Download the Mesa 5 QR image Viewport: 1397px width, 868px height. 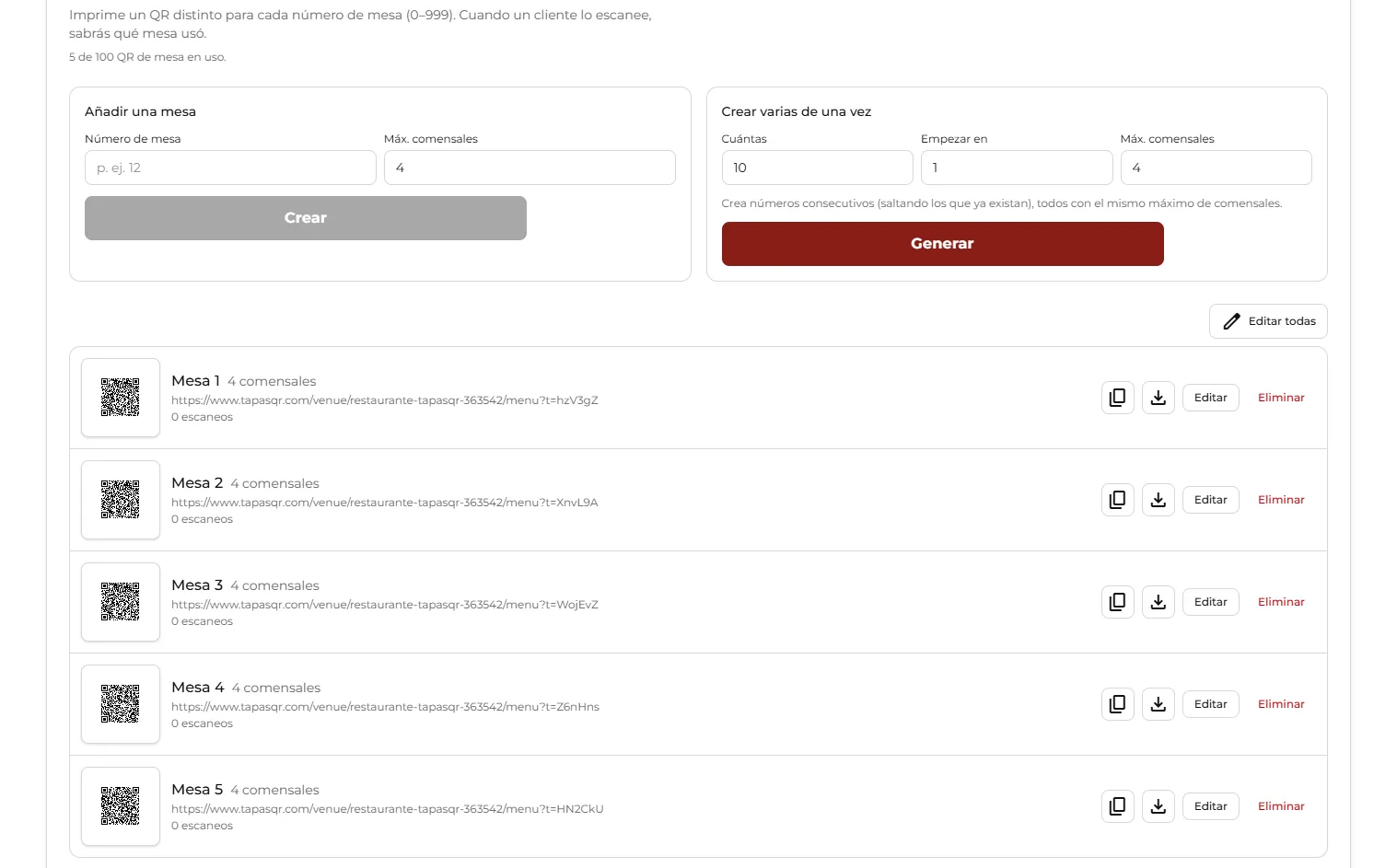point(1158,806)
